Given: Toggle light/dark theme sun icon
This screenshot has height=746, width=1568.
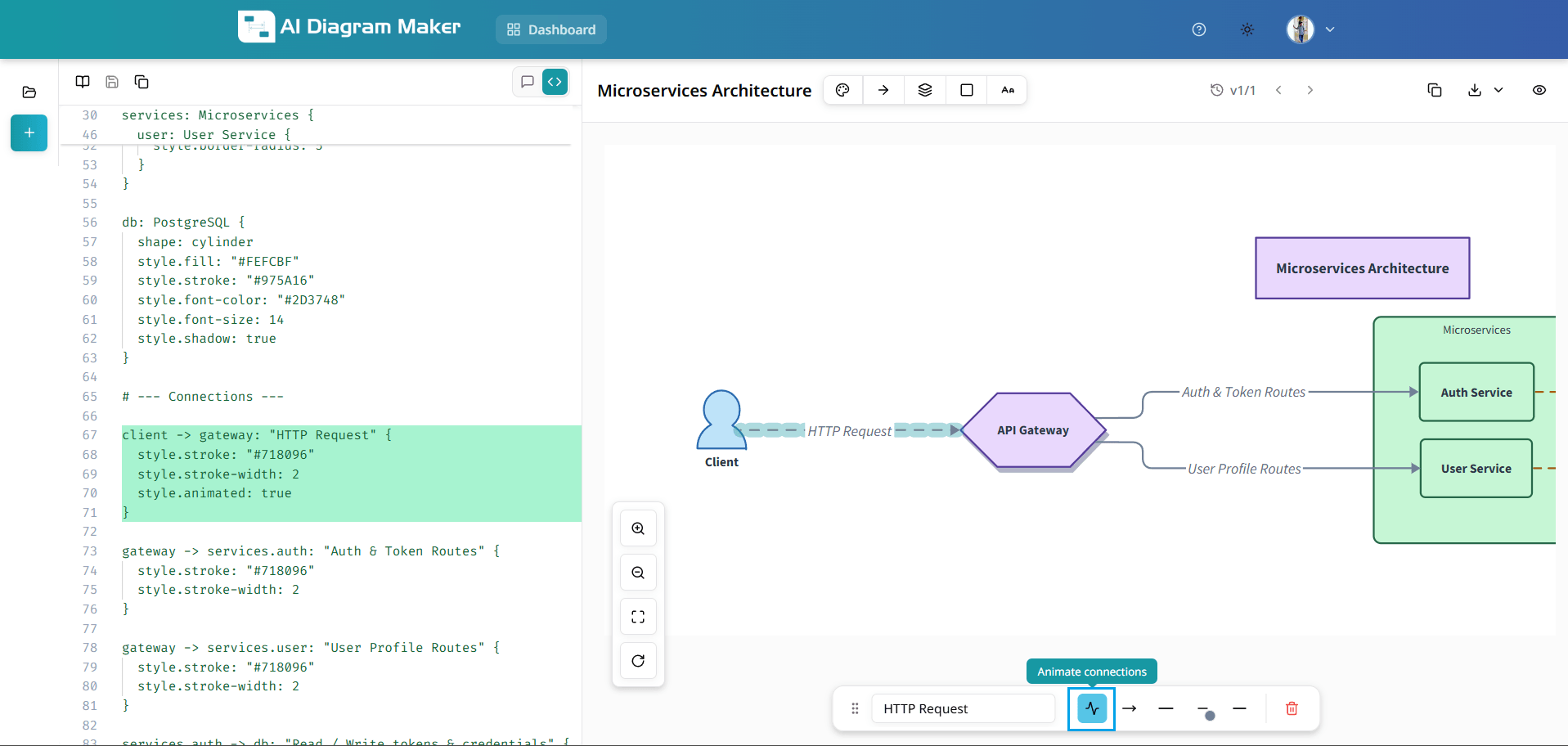Looking at the screenshot, I should click(1247, 29).
